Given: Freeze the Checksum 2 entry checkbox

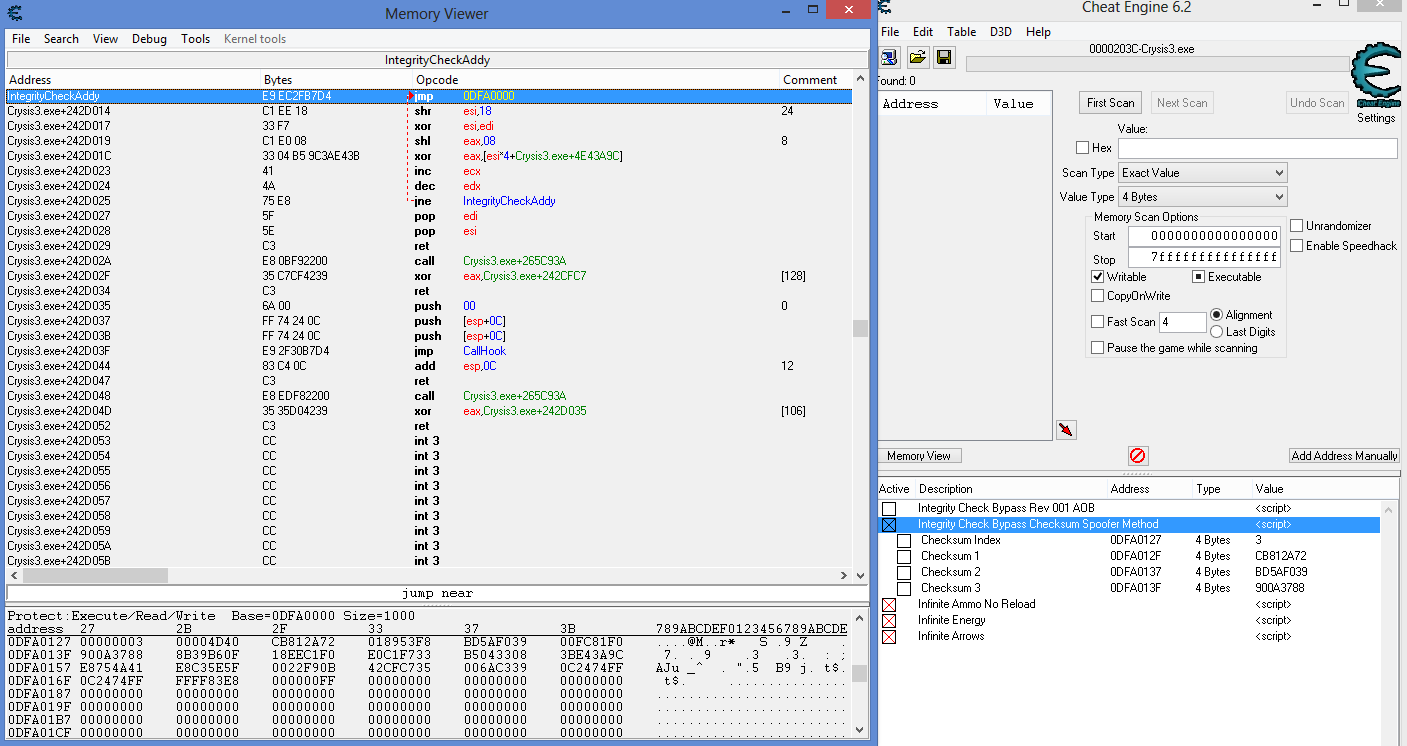Looking at the screenshot, I should coord(904,573).
